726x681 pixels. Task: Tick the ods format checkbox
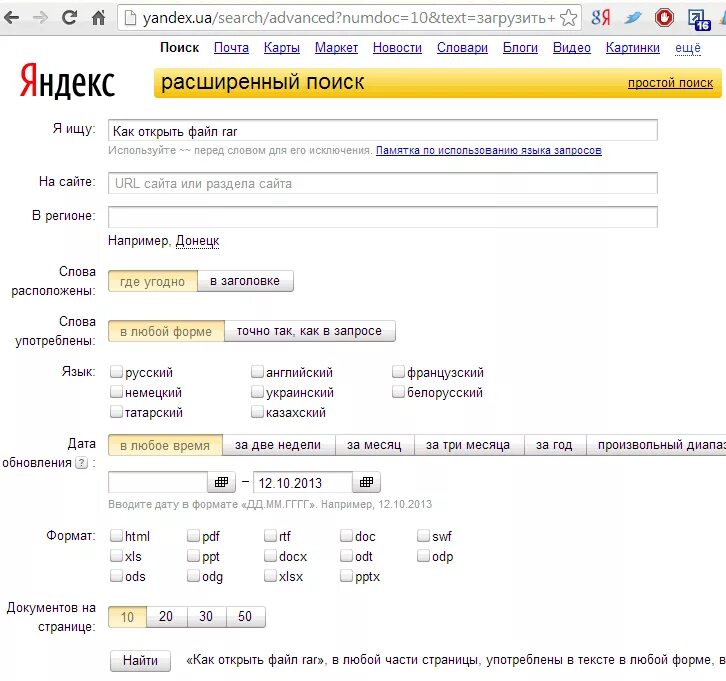pos(116,576)
